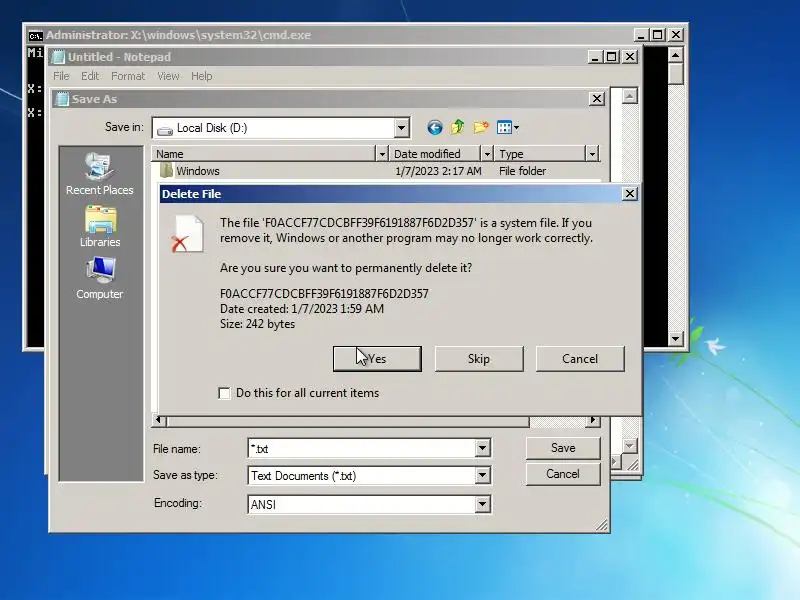Click the Date modified column header
The height and width of the screenshot is (600, 800).
[435, 154]
